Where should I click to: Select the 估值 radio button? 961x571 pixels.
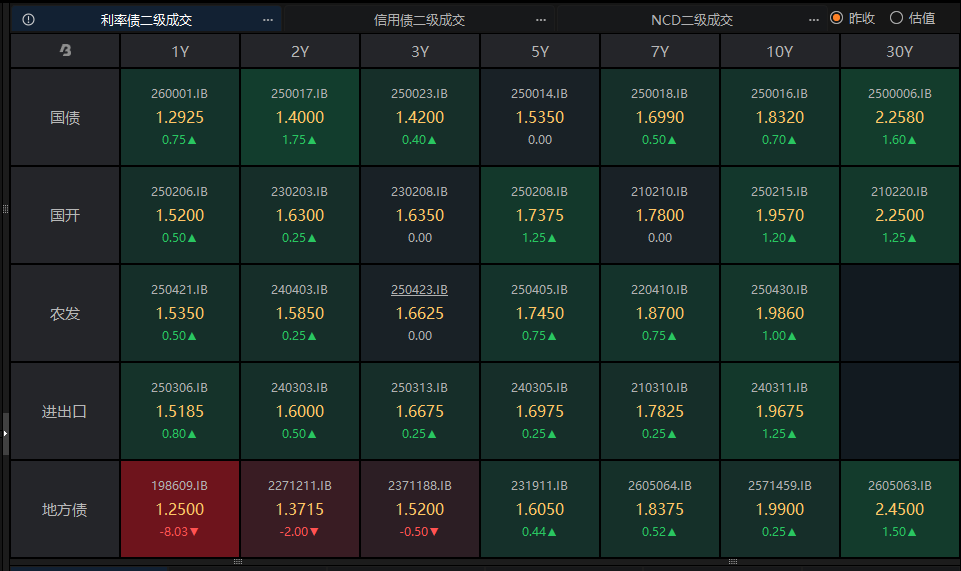pos(895,18)
